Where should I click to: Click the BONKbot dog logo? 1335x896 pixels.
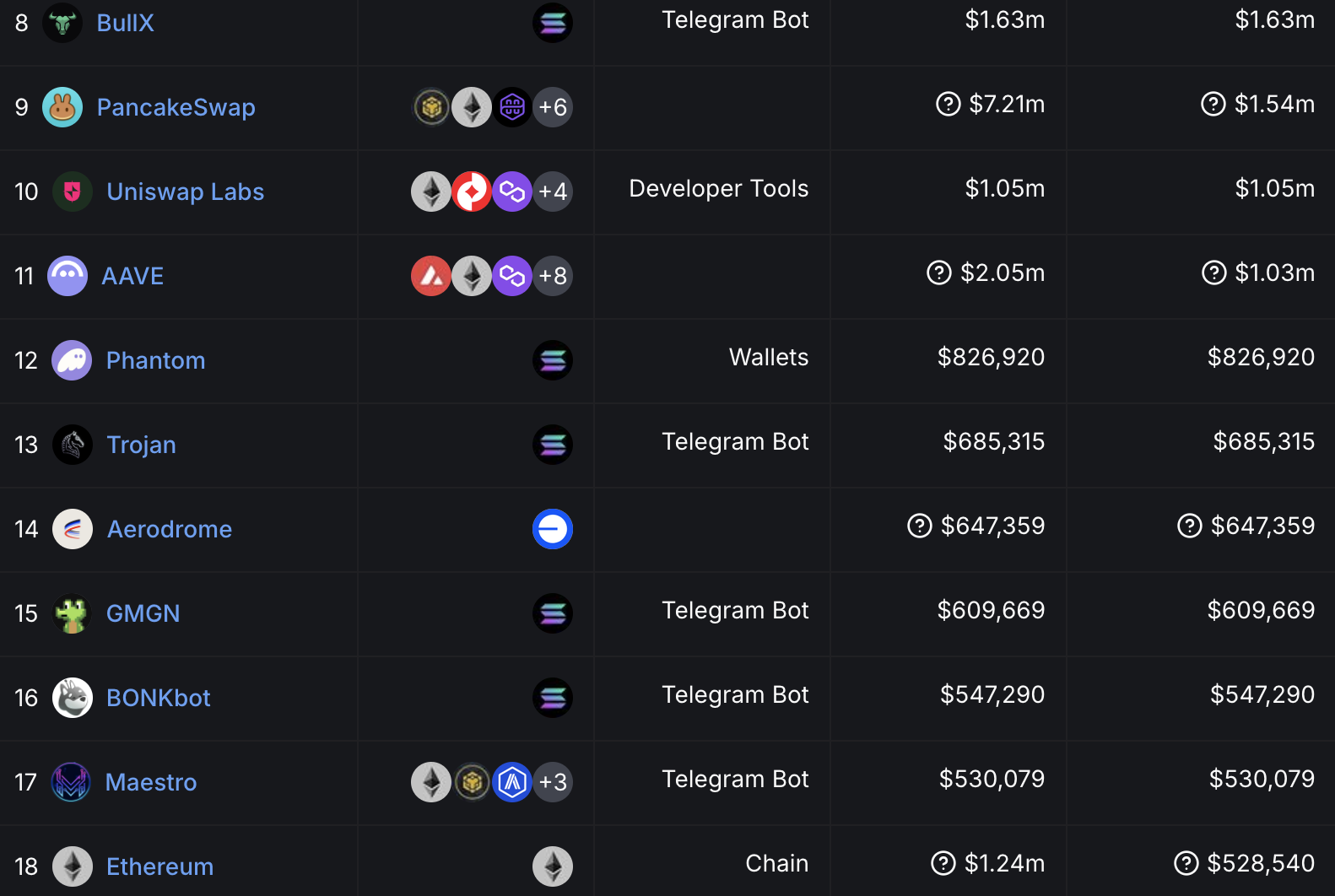pos(73,698)
